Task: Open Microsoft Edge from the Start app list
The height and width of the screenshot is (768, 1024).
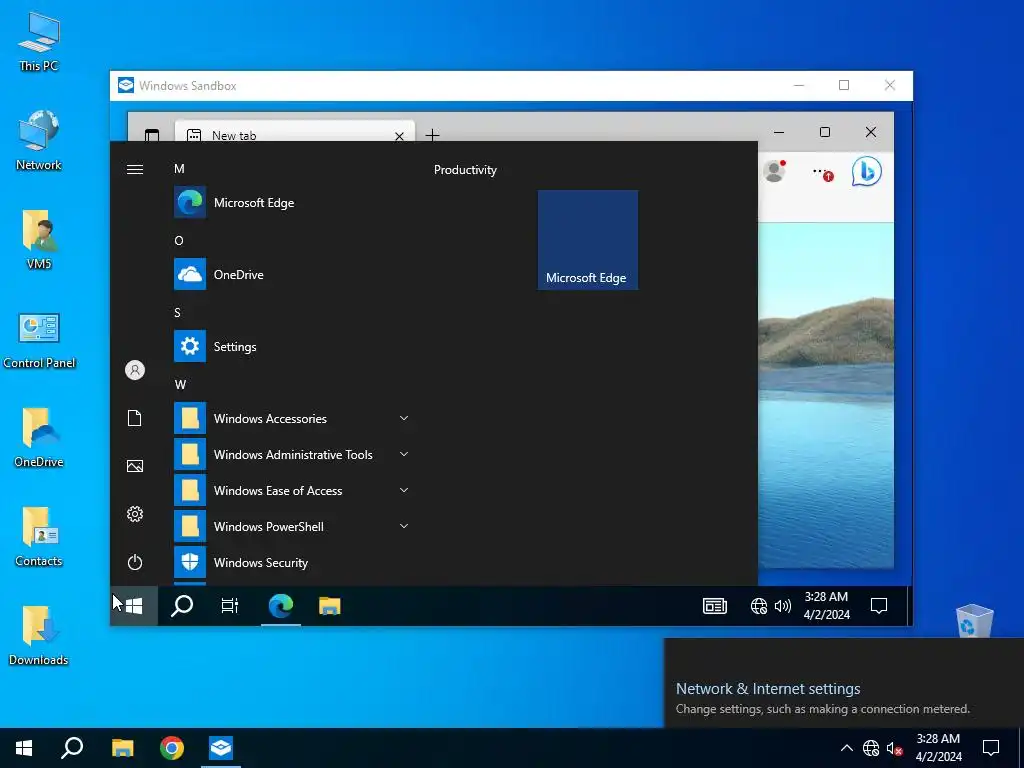Action: (291, 202)
